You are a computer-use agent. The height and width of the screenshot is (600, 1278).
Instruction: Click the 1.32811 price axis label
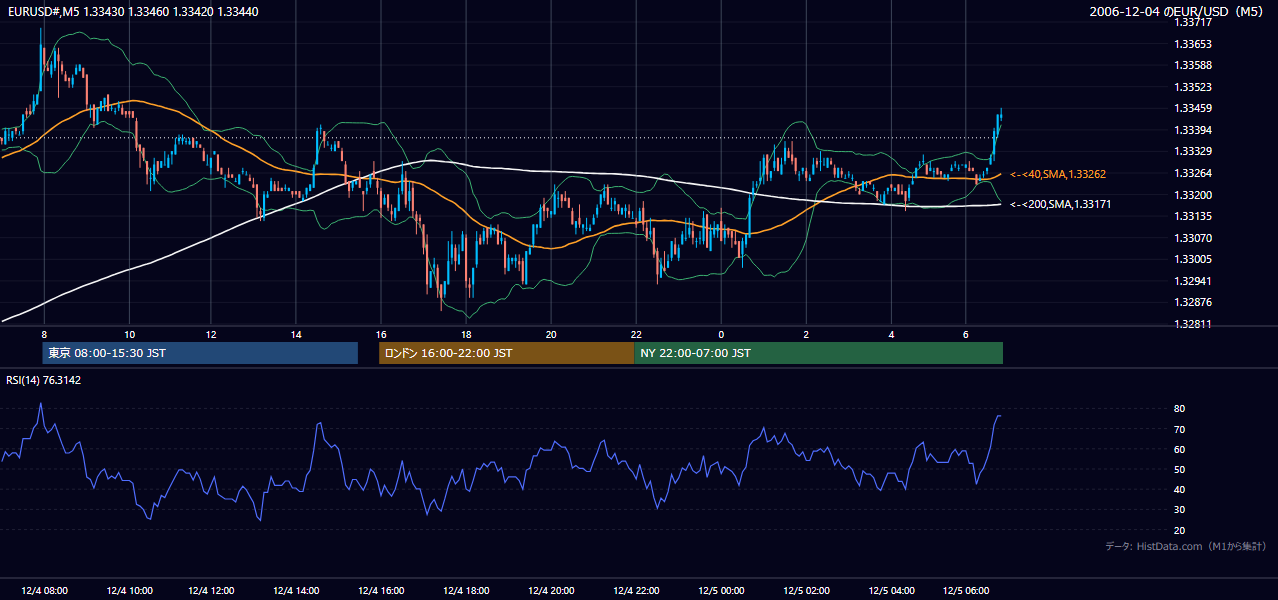pos(1193,324)
